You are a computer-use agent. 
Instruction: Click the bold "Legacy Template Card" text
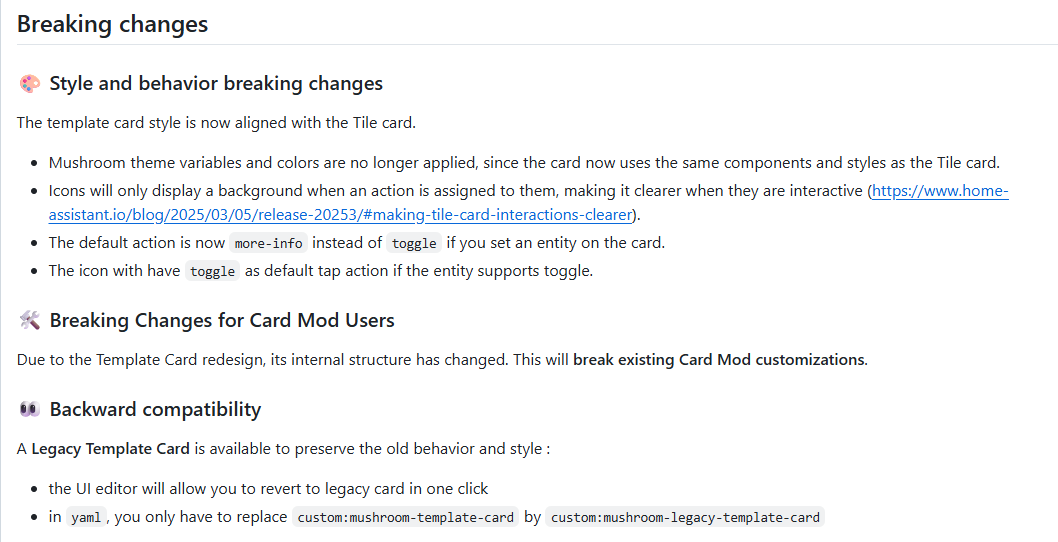[x=110, y=449]
